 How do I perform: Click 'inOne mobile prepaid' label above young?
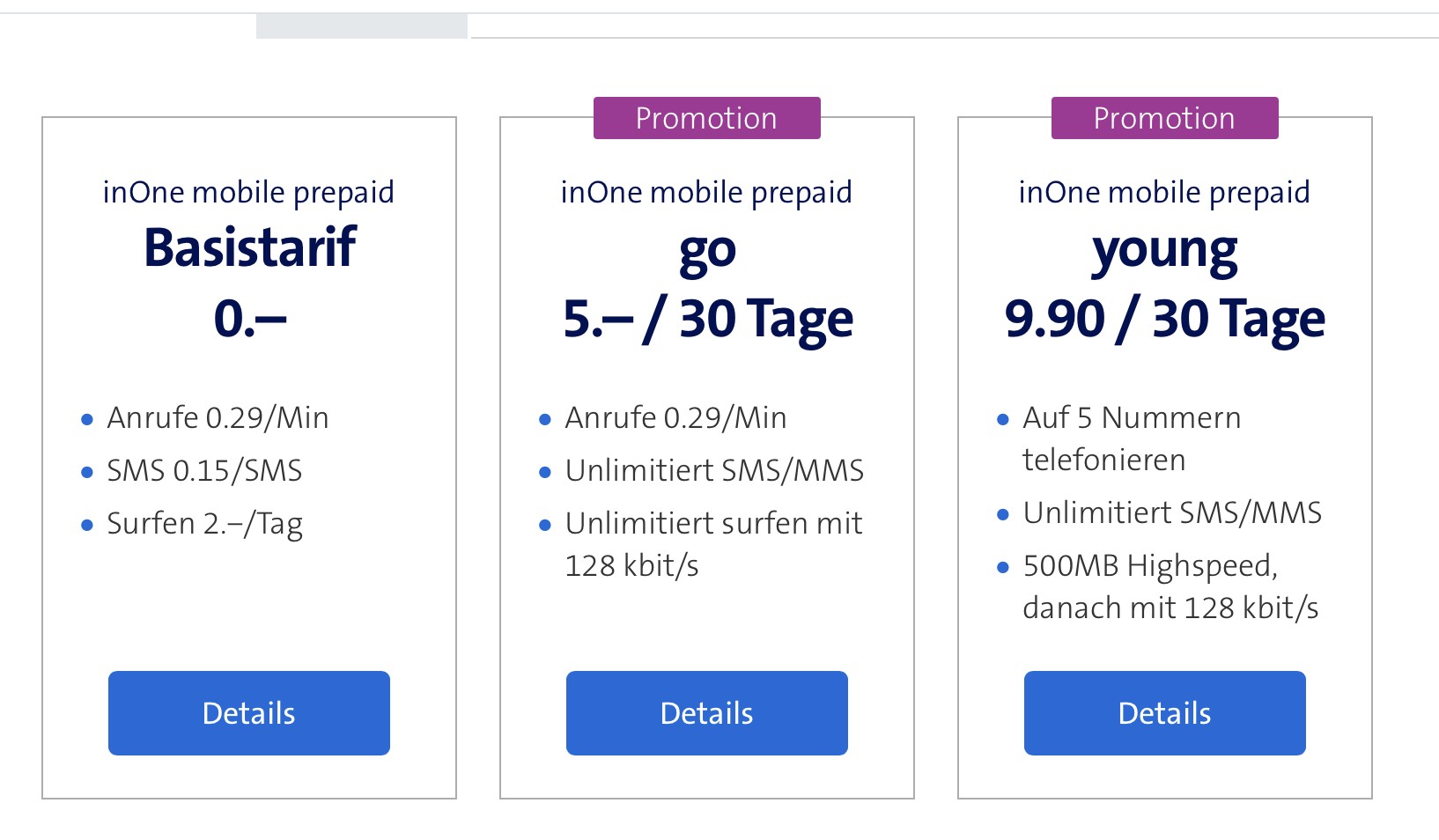1164,192
